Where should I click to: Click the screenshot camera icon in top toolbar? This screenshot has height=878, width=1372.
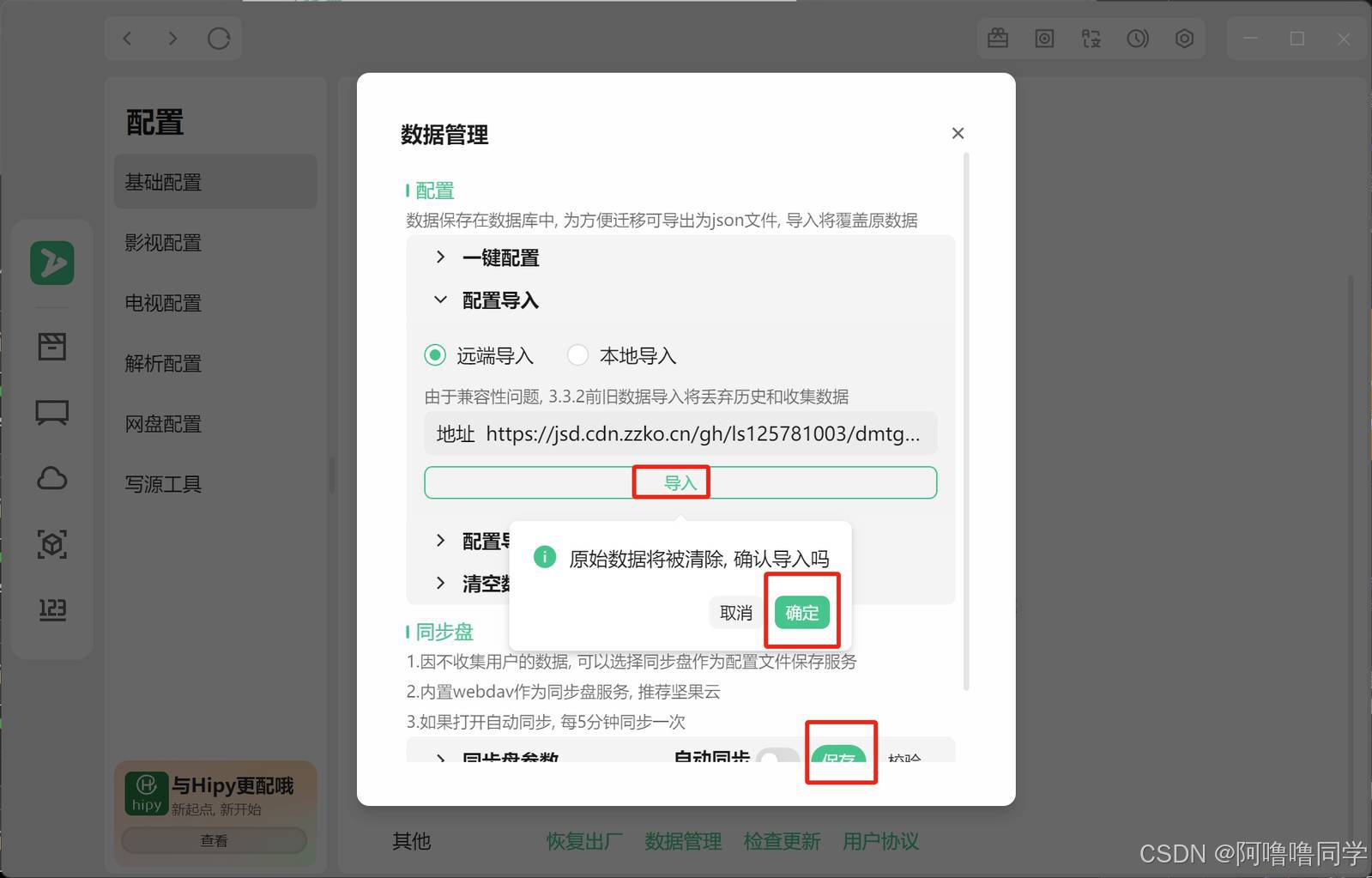coord(1044,38)
